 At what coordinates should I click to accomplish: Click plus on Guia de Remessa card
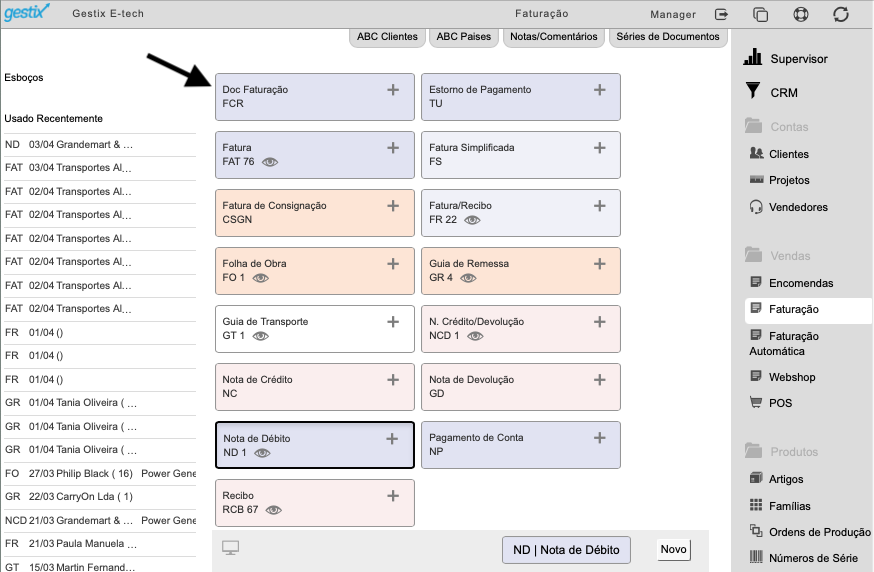tap(600, 264)
